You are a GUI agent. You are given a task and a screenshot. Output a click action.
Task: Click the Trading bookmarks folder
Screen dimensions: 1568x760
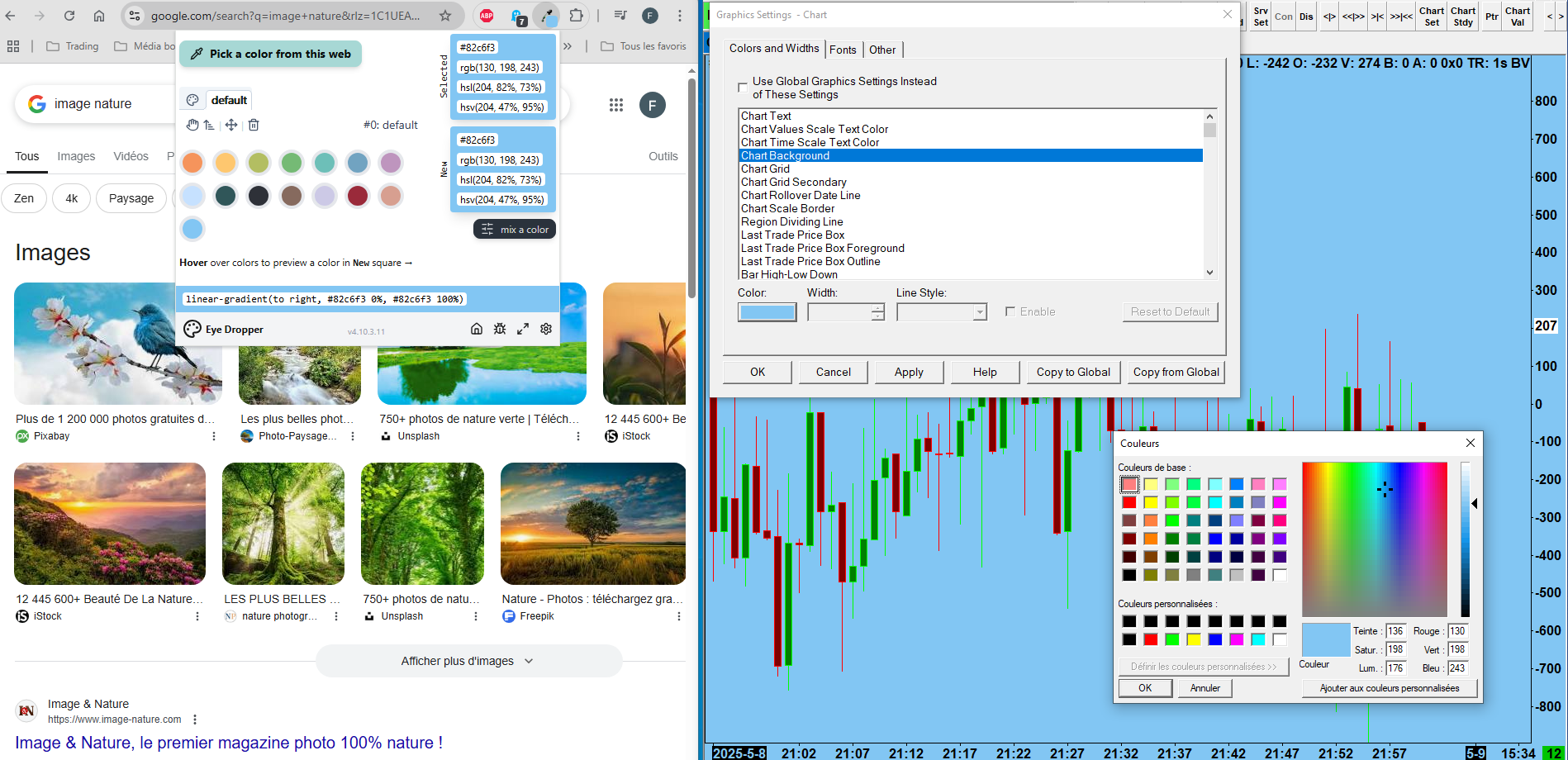tap(73, 46)
